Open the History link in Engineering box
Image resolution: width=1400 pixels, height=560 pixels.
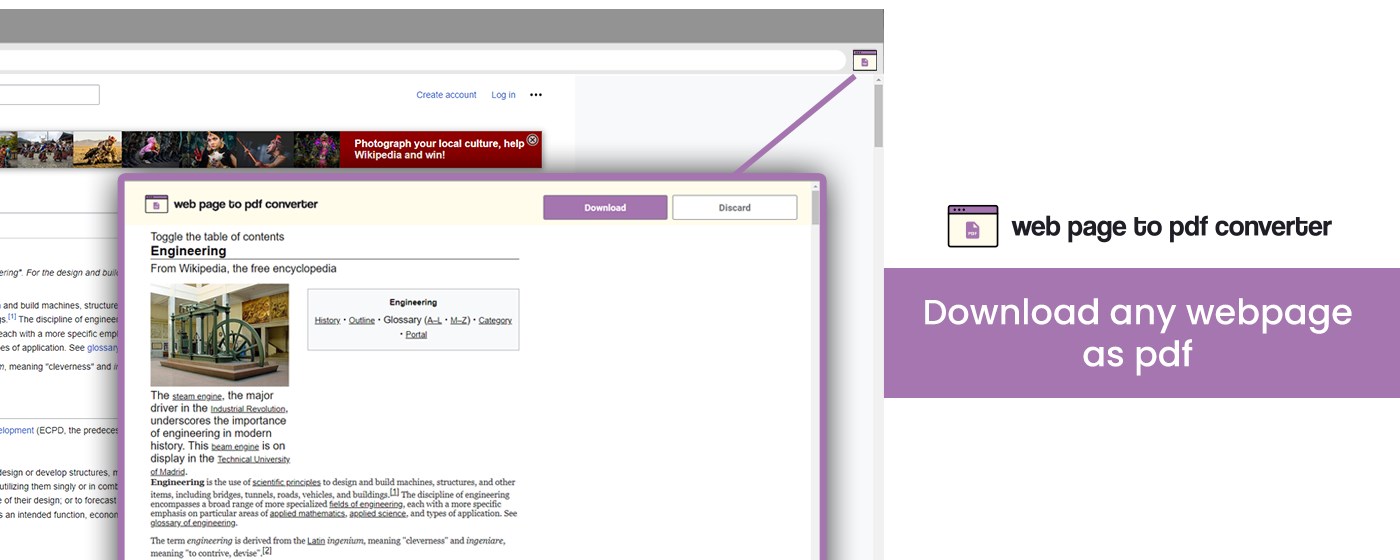327,321
